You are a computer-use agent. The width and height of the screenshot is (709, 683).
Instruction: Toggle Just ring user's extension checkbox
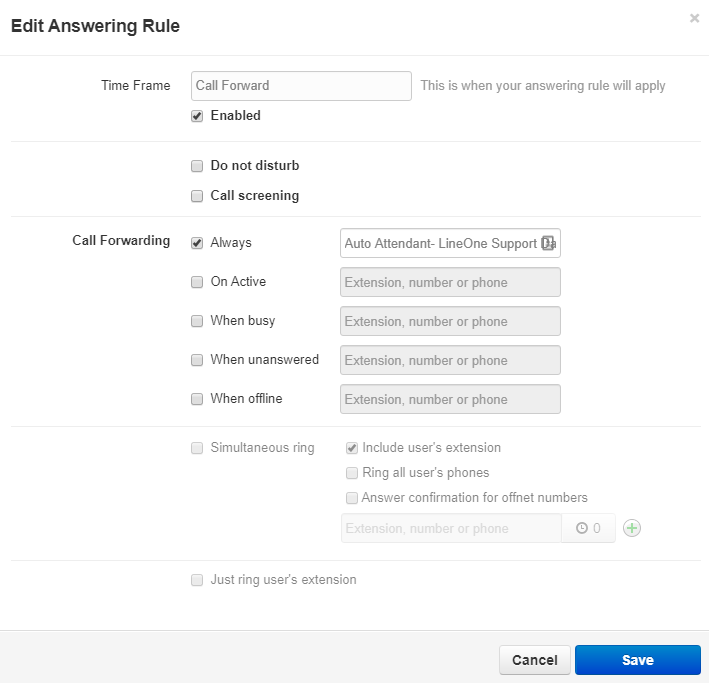(197, 580)
